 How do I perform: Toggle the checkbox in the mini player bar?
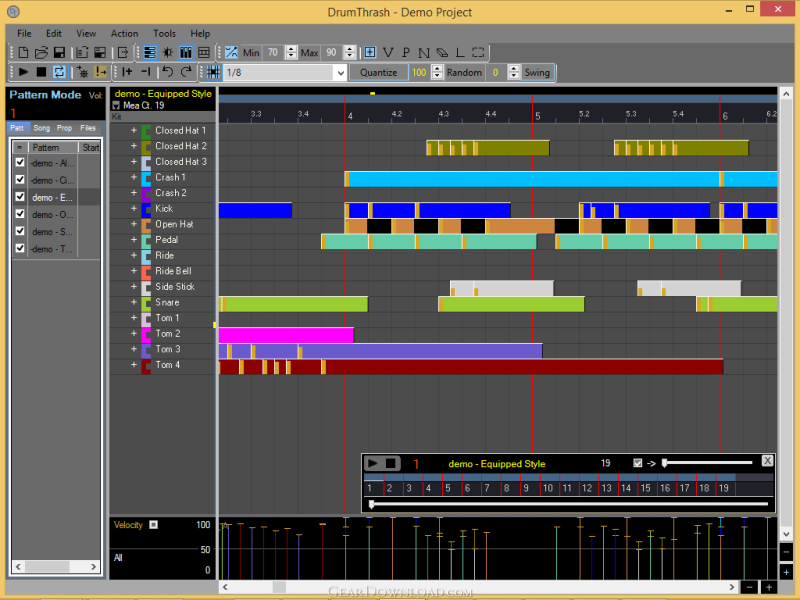[x=637, y=463]
